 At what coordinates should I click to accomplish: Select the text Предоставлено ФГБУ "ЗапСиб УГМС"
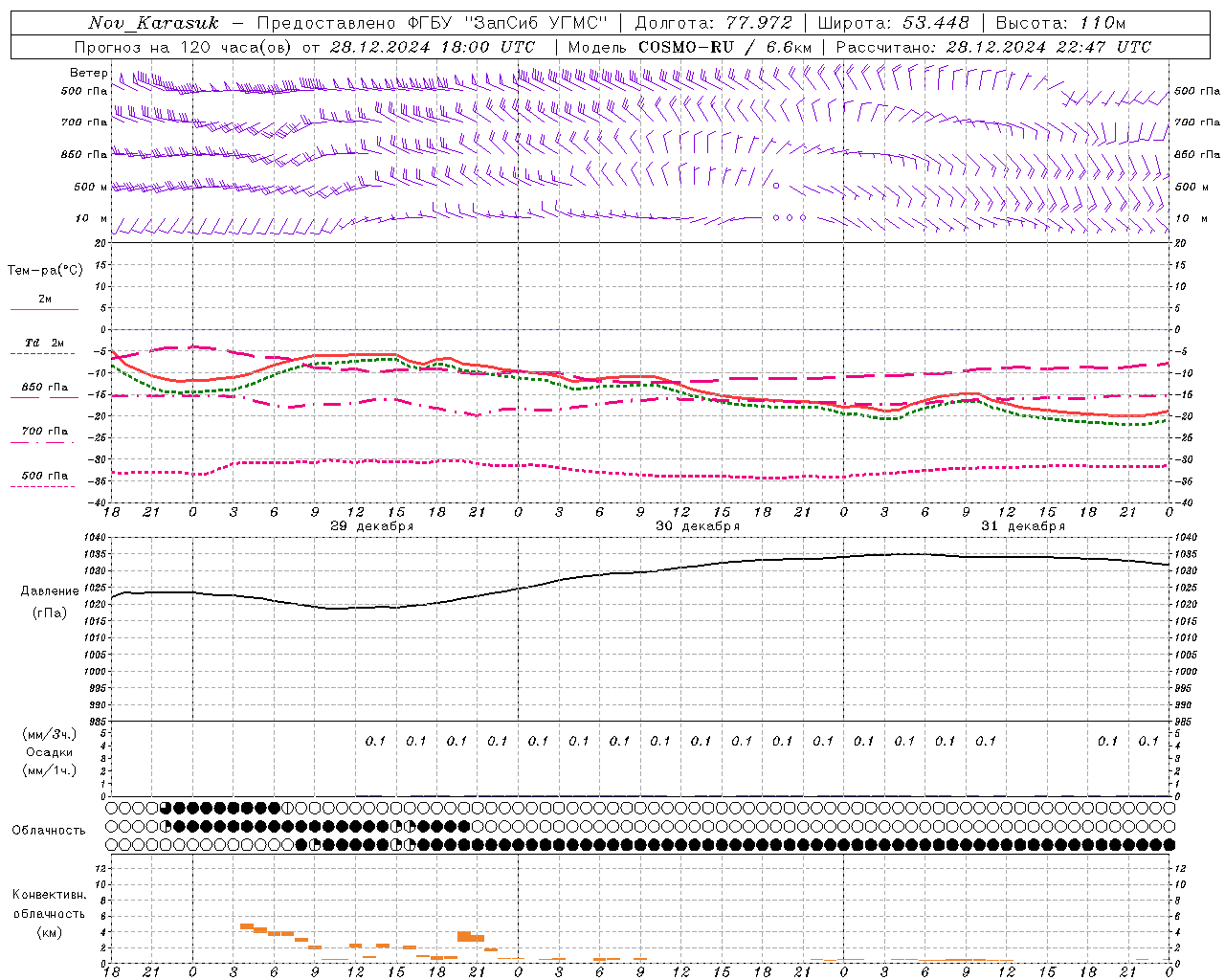tap(432, 23)
